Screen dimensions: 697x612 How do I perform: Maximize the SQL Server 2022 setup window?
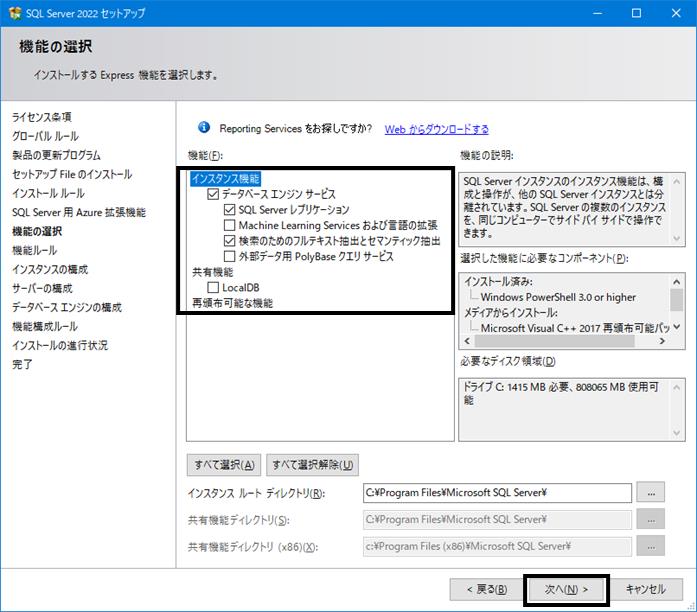pos(637,13)
